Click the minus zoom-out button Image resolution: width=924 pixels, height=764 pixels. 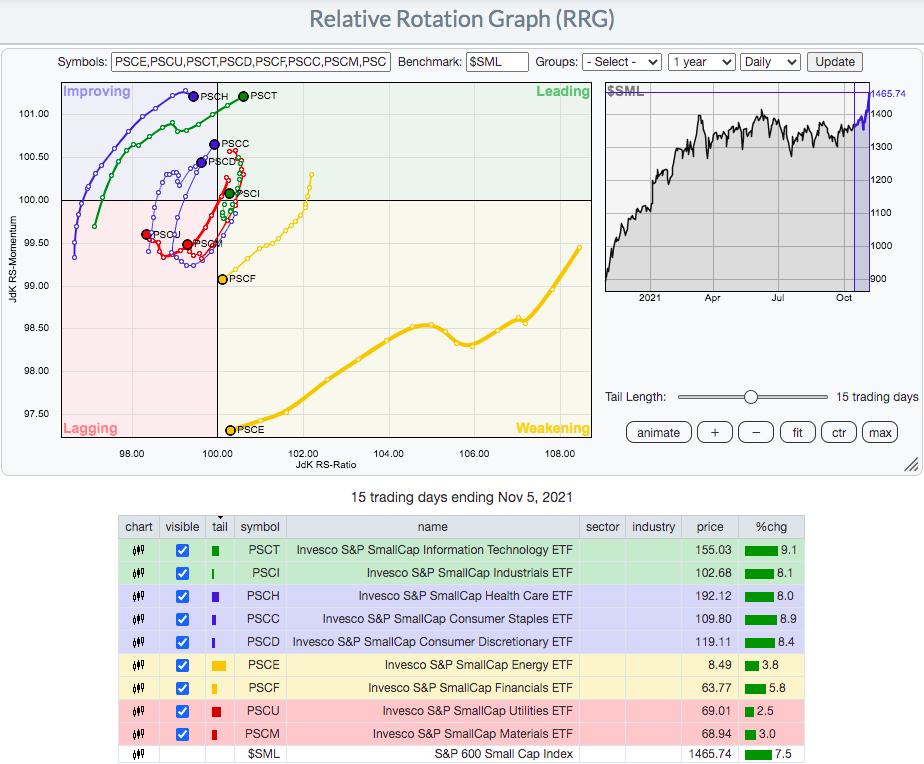click(756, 432)
